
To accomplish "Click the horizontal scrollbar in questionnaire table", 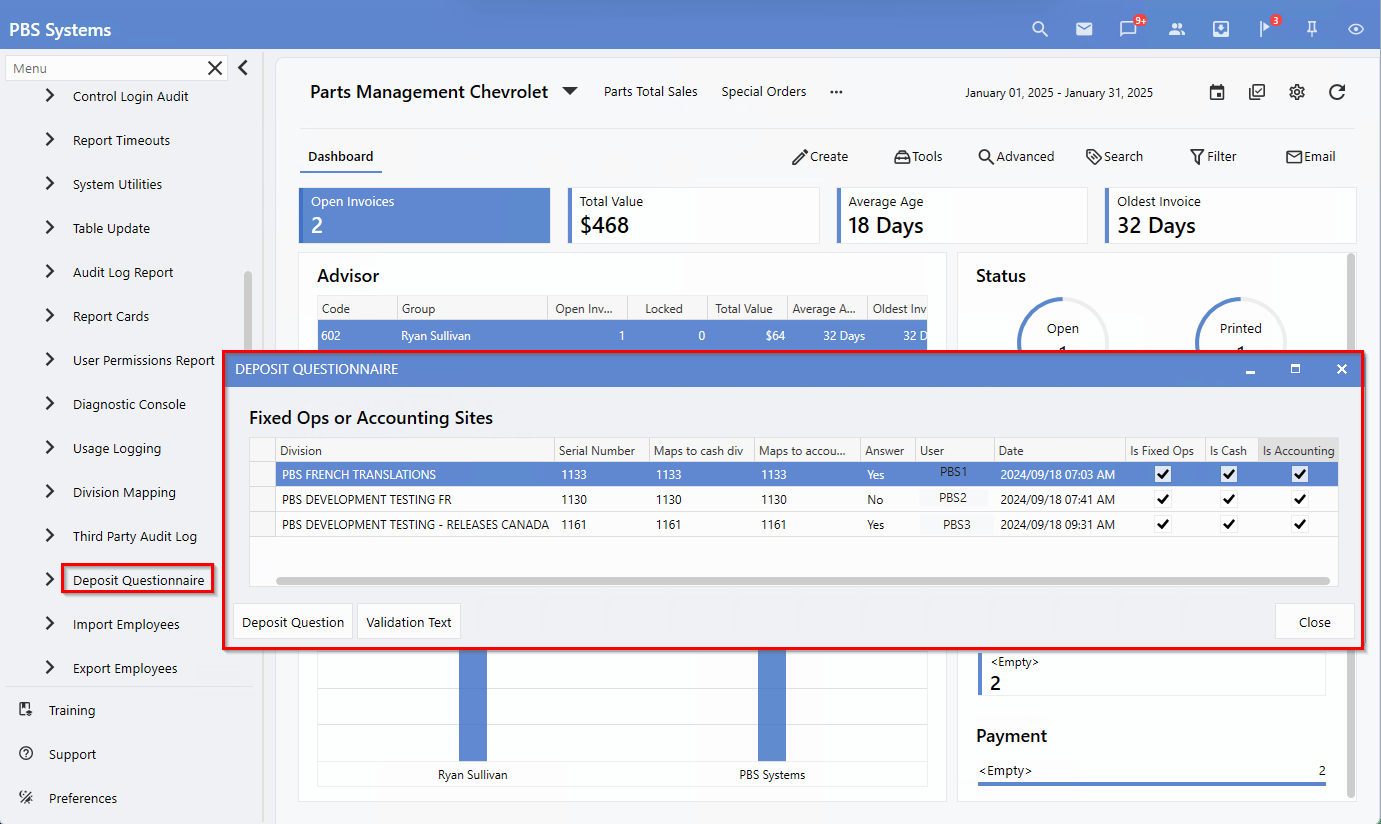I will (802, 580).
